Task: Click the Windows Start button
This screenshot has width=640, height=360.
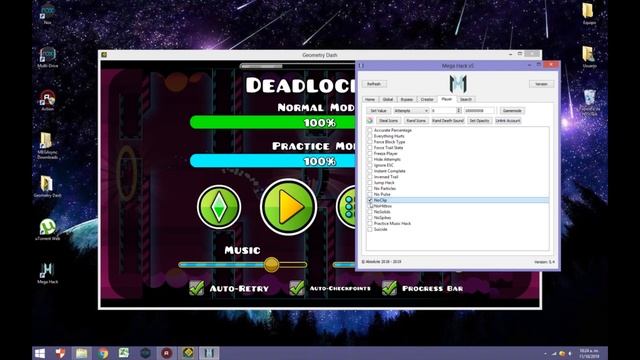Action: click(40, 353)
